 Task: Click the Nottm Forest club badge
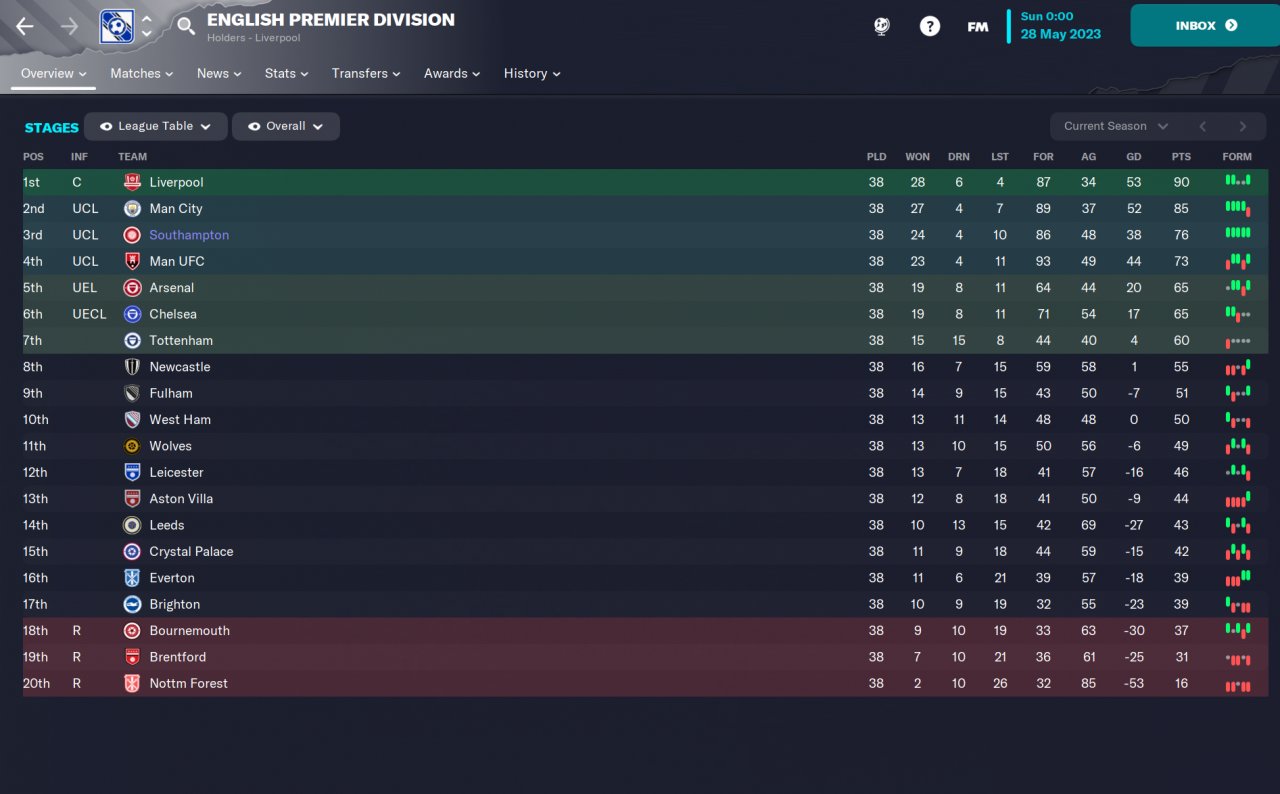tap(132, 683)
